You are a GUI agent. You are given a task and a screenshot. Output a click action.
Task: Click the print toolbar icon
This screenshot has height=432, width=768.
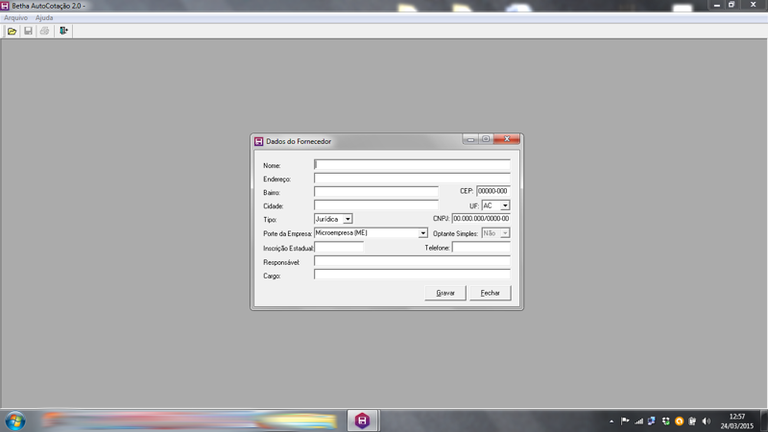tap(45, 31)
